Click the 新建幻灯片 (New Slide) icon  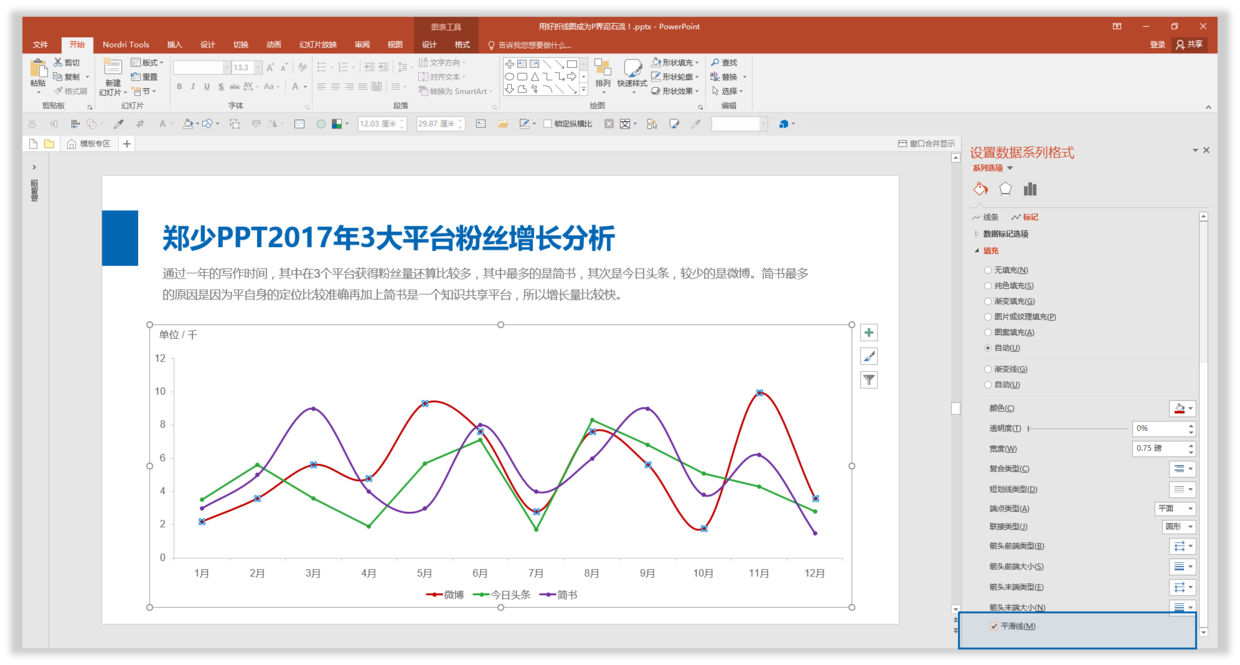(x=112, y=68)
